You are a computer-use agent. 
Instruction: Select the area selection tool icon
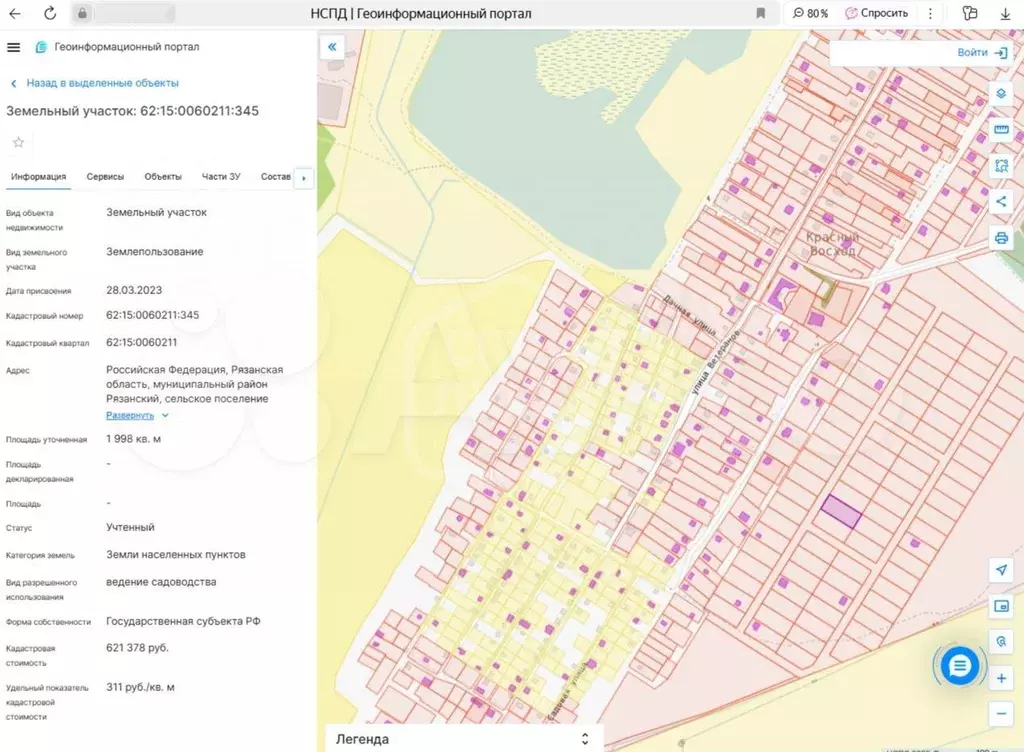1001,166
